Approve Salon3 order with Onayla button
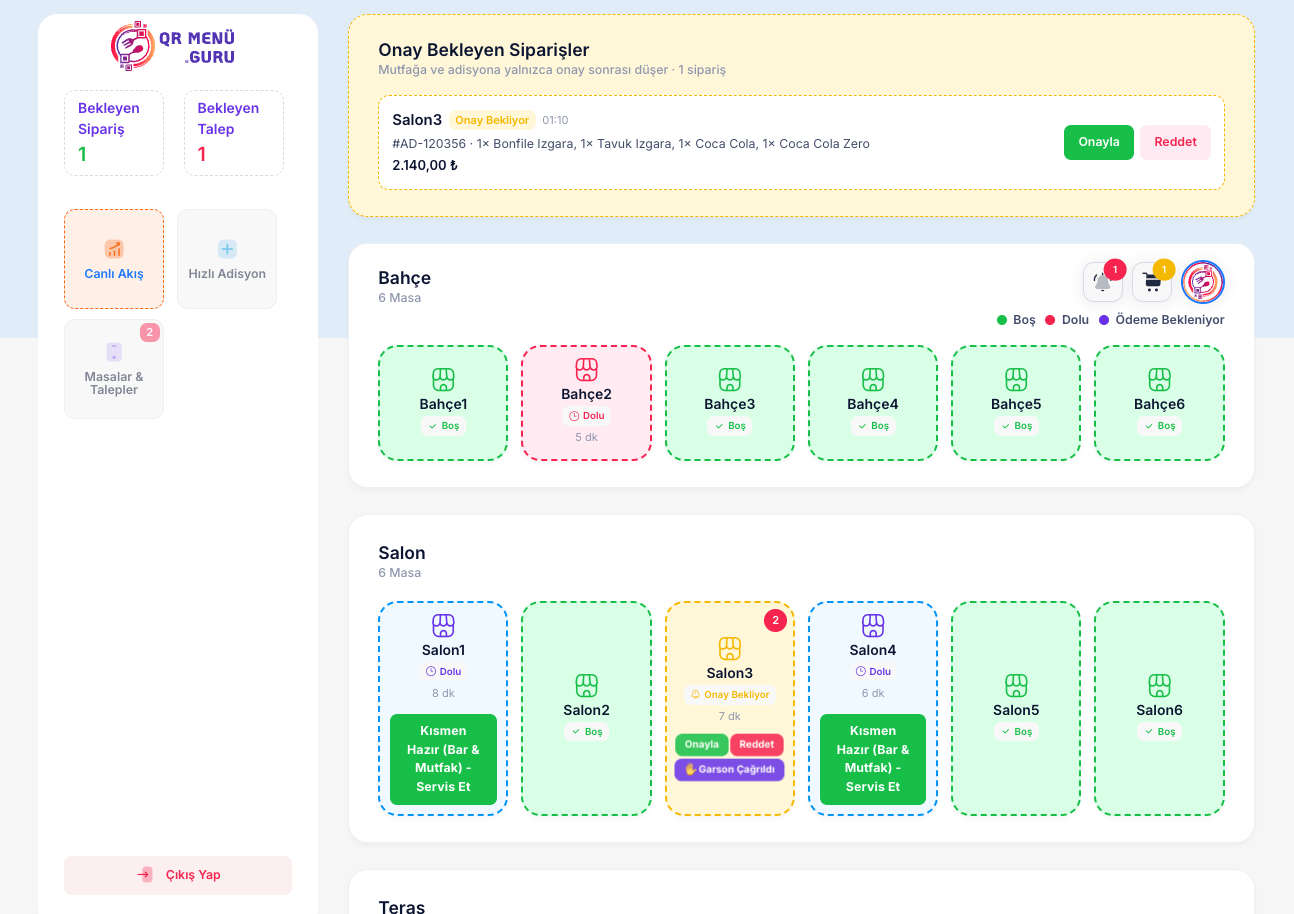This screenshot has width=1294, height=914. 1098,142
